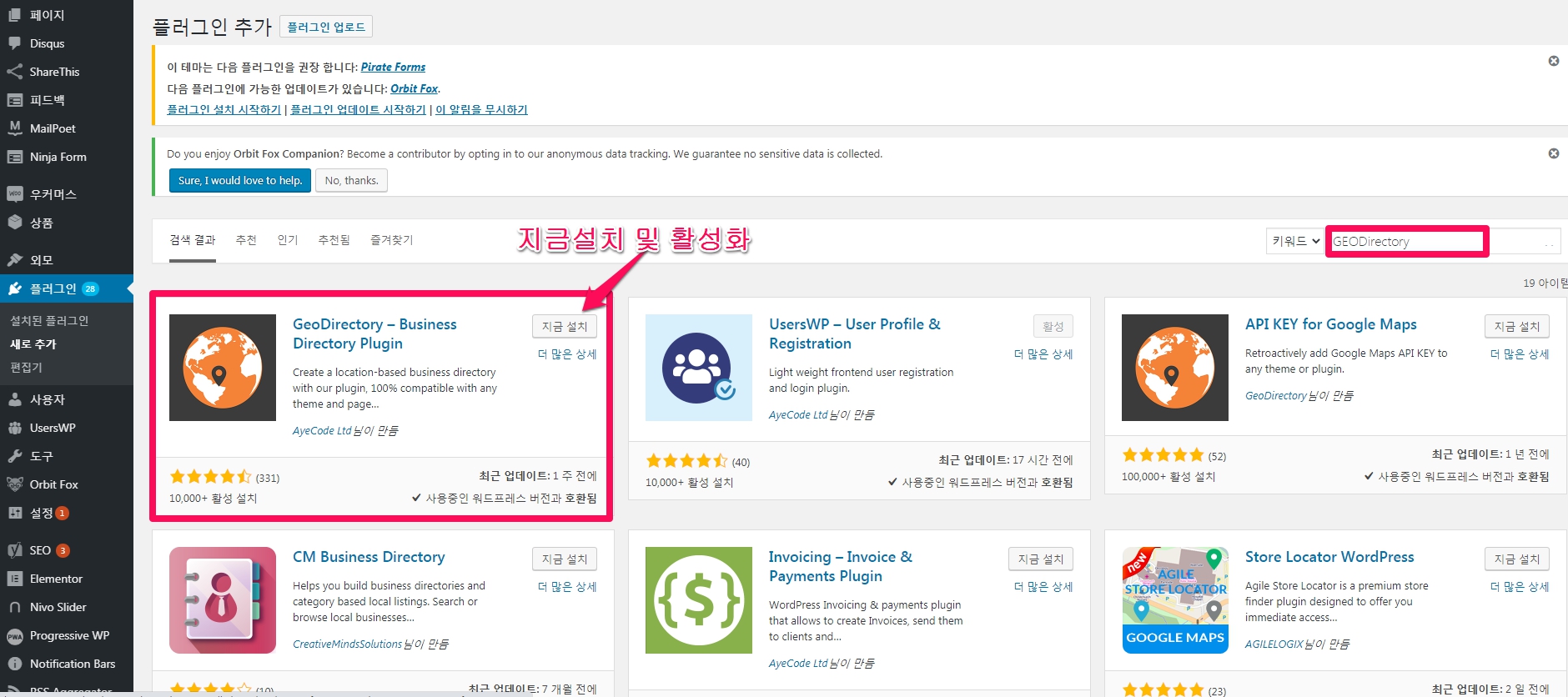Click API KEY for Google Maps thumbnail
The image size is (1568, 697).
click(x=1175, y=368)
